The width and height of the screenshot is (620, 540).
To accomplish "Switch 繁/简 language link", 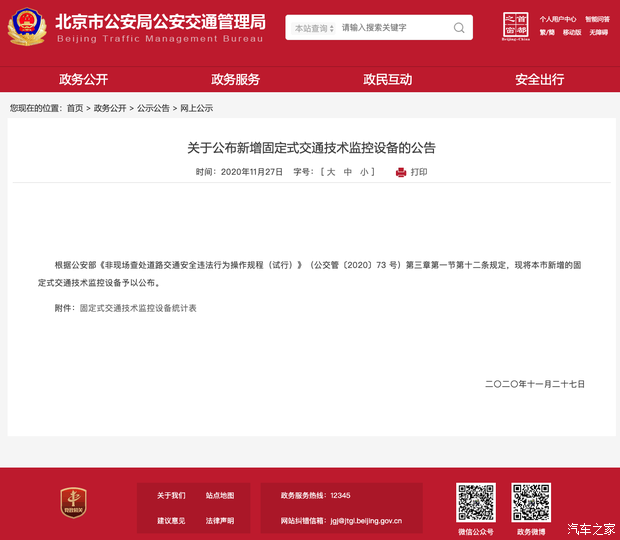I will (547, 32).
